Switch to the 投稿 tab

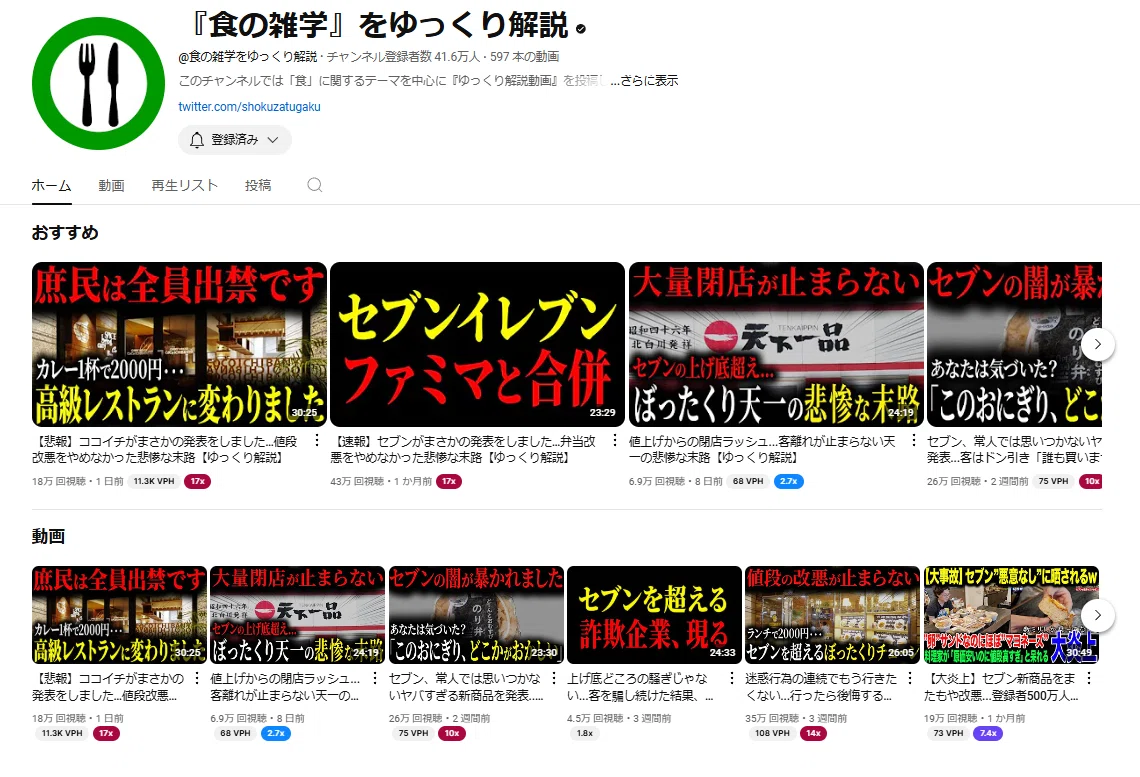258,185
